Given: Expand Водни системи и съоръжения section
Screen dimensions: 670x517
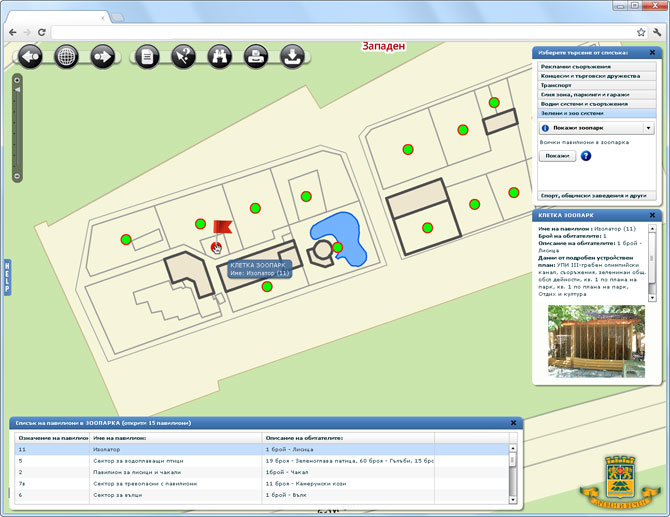Looking at the screenshot, I should 597,104.
